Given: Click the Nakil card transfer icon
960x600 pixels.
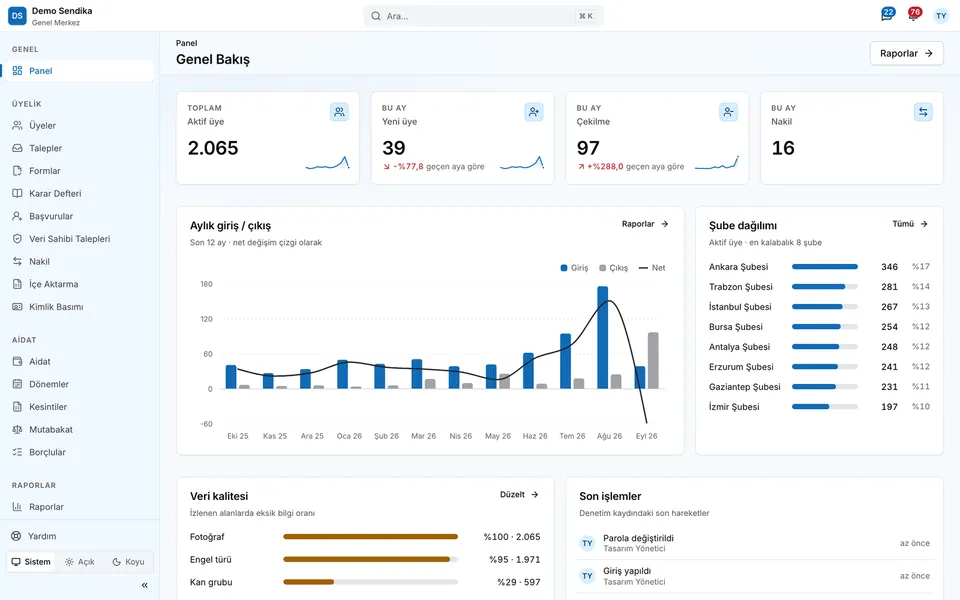Looking at the screenshot, I should 923,112.
